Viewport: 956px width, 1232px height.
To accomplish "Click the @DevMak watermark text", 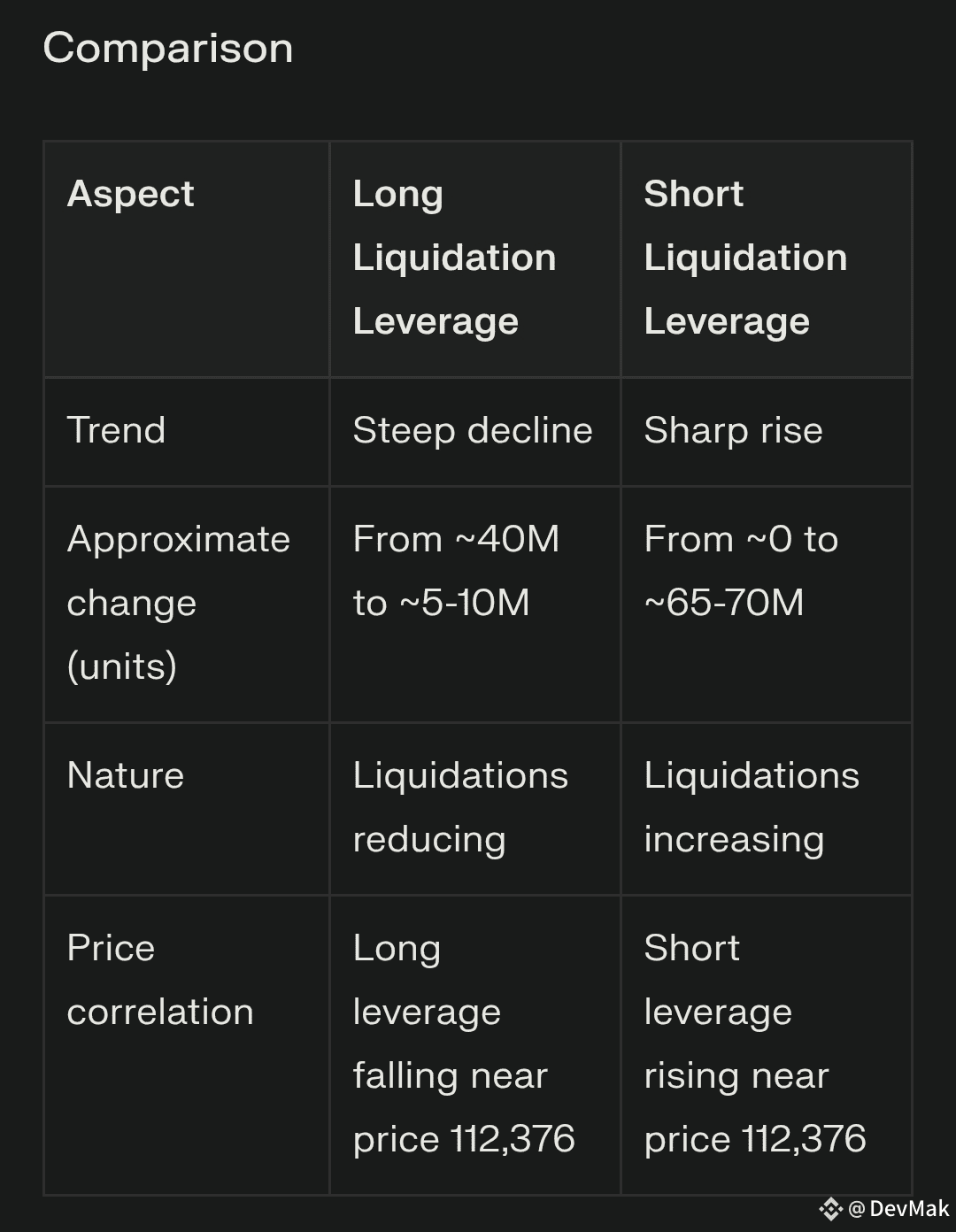I will point(898,1209).
